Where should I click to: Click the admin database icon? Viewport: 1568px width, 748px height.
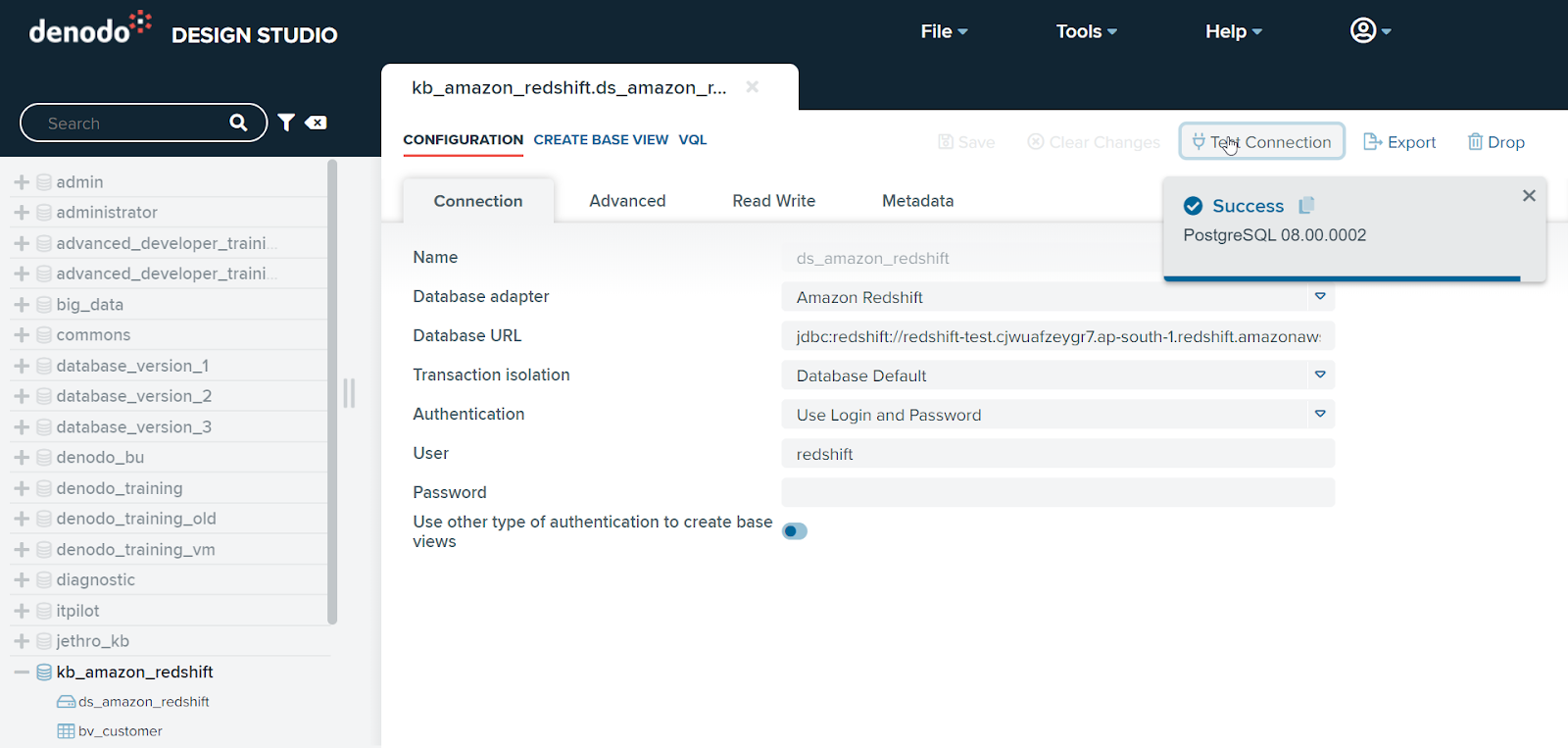pos(44,182)
